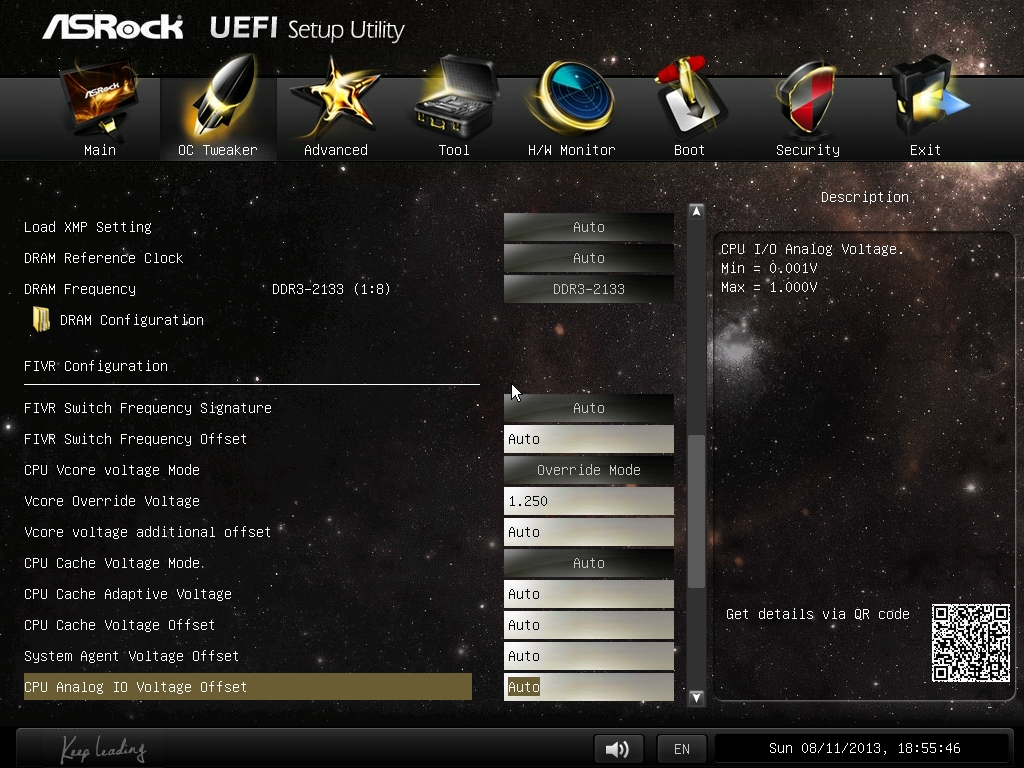Toggle the speaker sound icon
This screenshot has height=768, width=1024.
click(618, 748)
